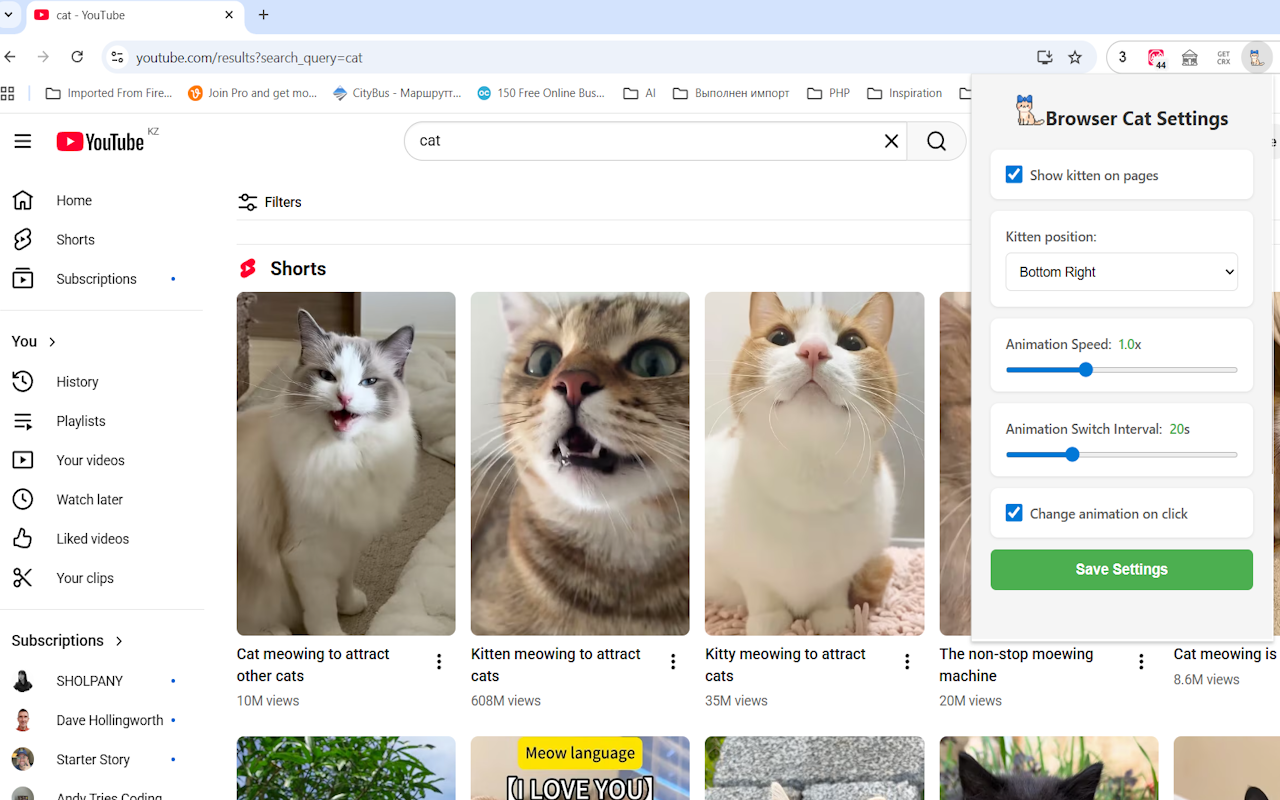Click Save Settings button
1280x800 pixels.
tap(1121, 570)
